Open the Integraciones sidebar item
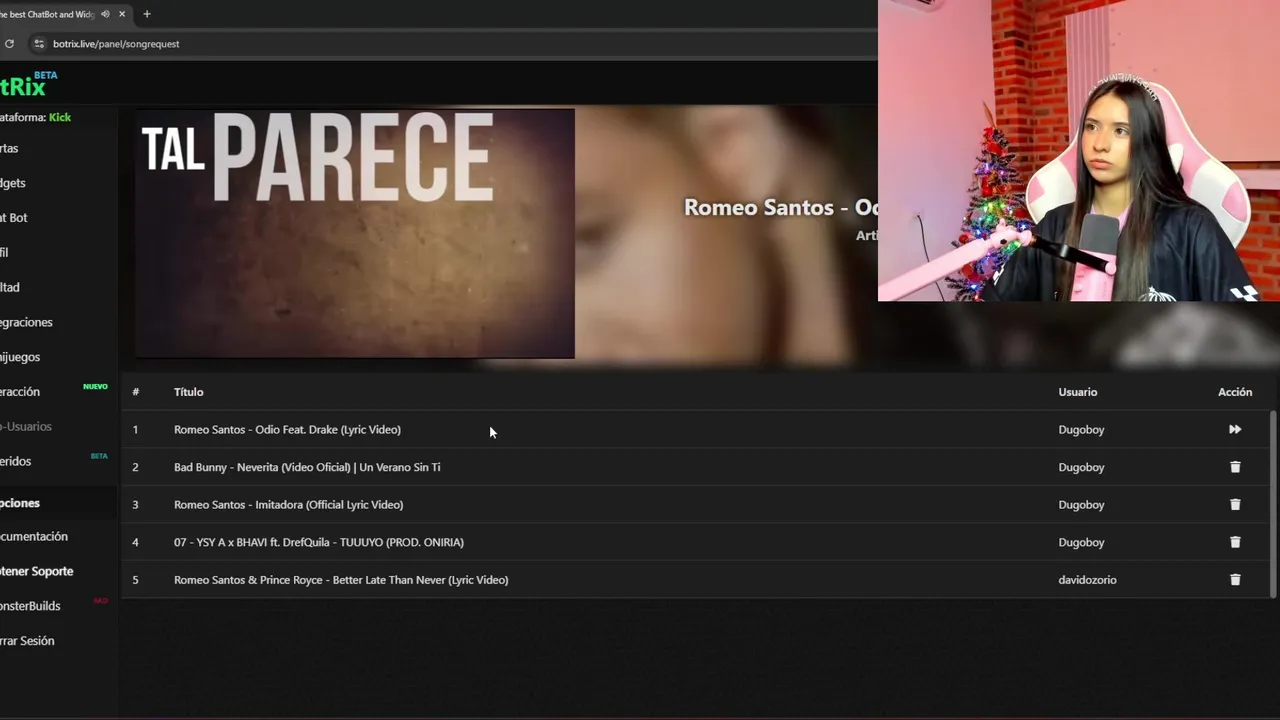This screenshot has height=720, width=1280. point(26,322)
